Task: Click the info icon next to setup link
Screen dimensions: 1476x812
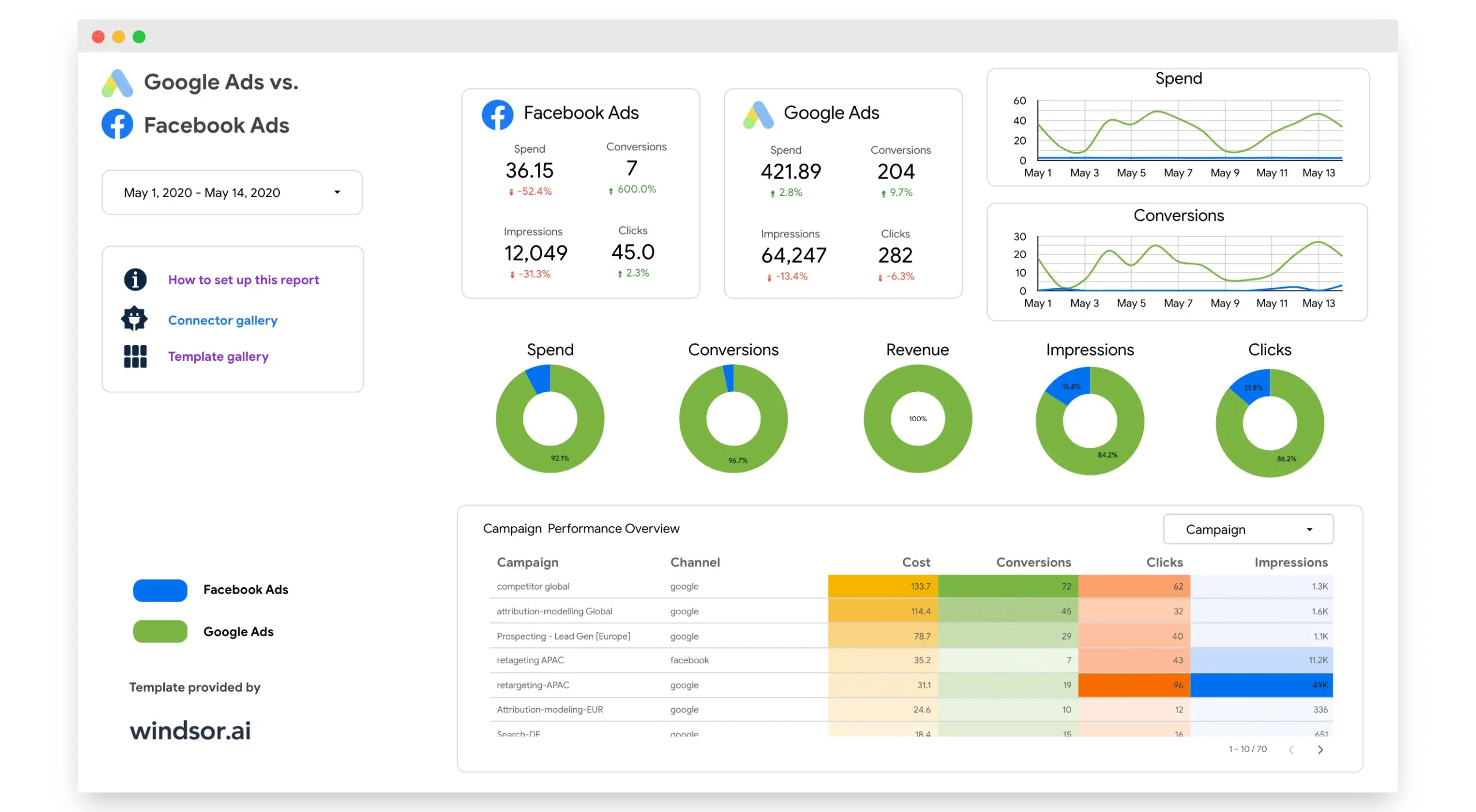Action: click(135, 279)
